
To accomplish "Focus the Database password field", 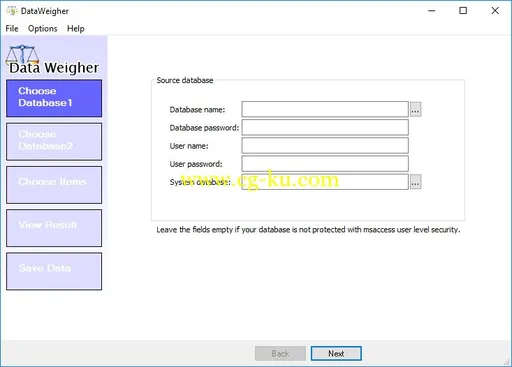I will [x=325, y=127].
